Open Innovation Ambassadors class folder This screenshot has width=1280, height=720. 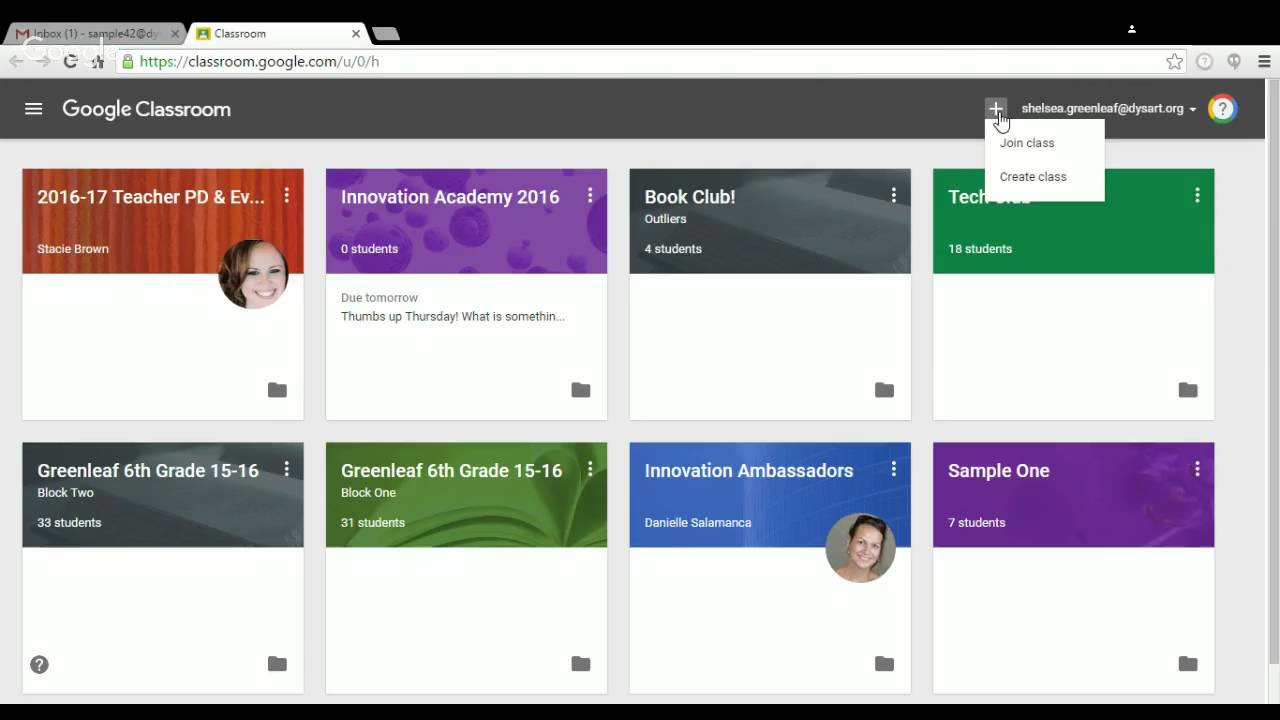click(x=884, y=664)
